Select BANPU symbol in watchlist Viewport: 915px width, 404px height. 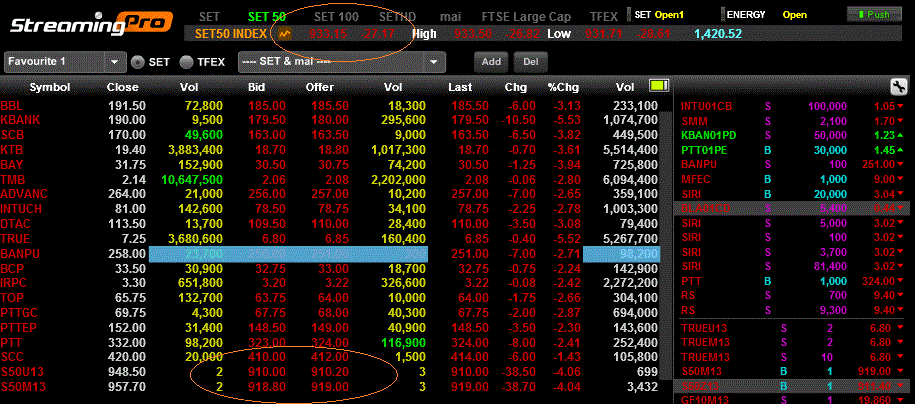click(x=19, y=254)
